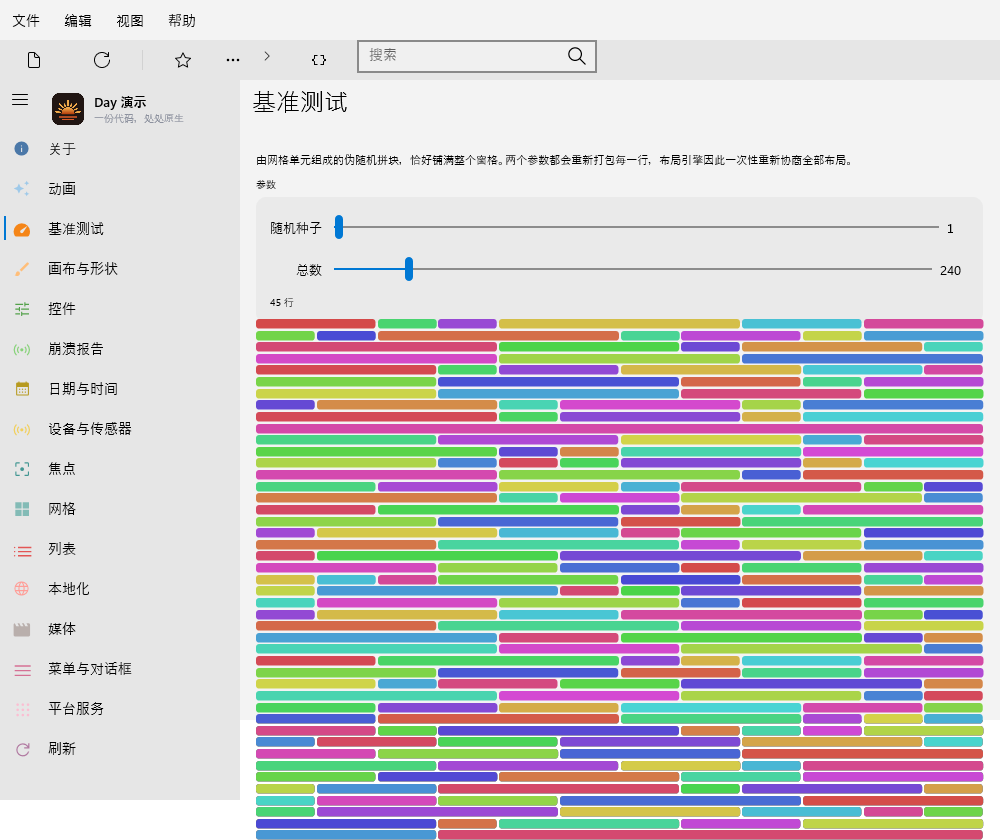Screen dimensions: 1000x840
Task: Click the Day 演示 sun app logo
Action: tap(68, 108)
